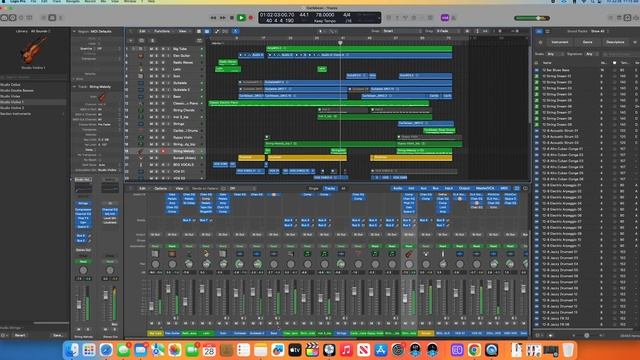Toggle the metronome button beside count-in
Image resolution: width=640 pixels, height=360 pixels.
tap(453, 18)
